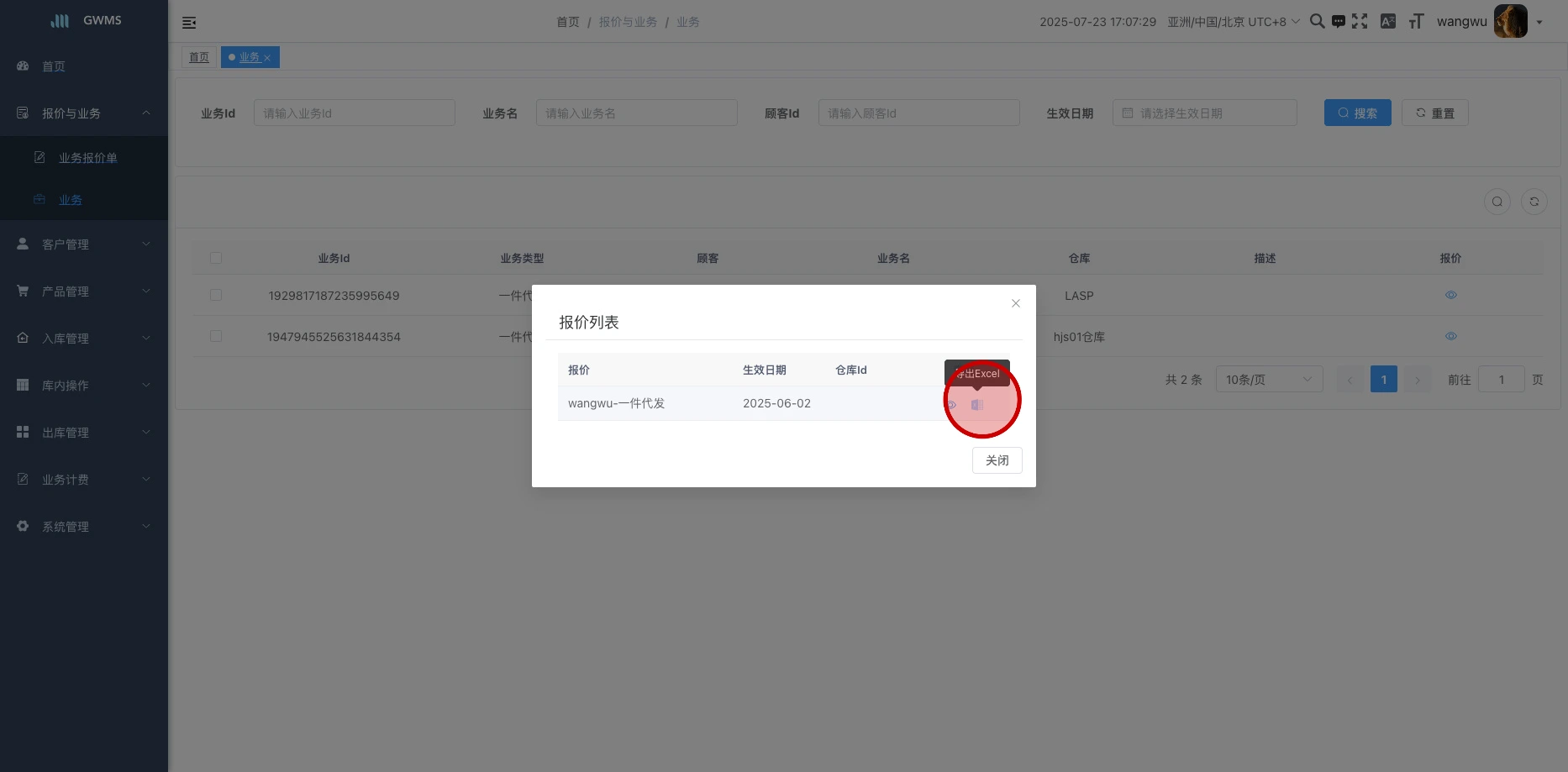Open the timezone 亚洲/中国/北京 UTC+8 dropdown
Screen dimensions: 1568x772
[x=1233, y=22]
